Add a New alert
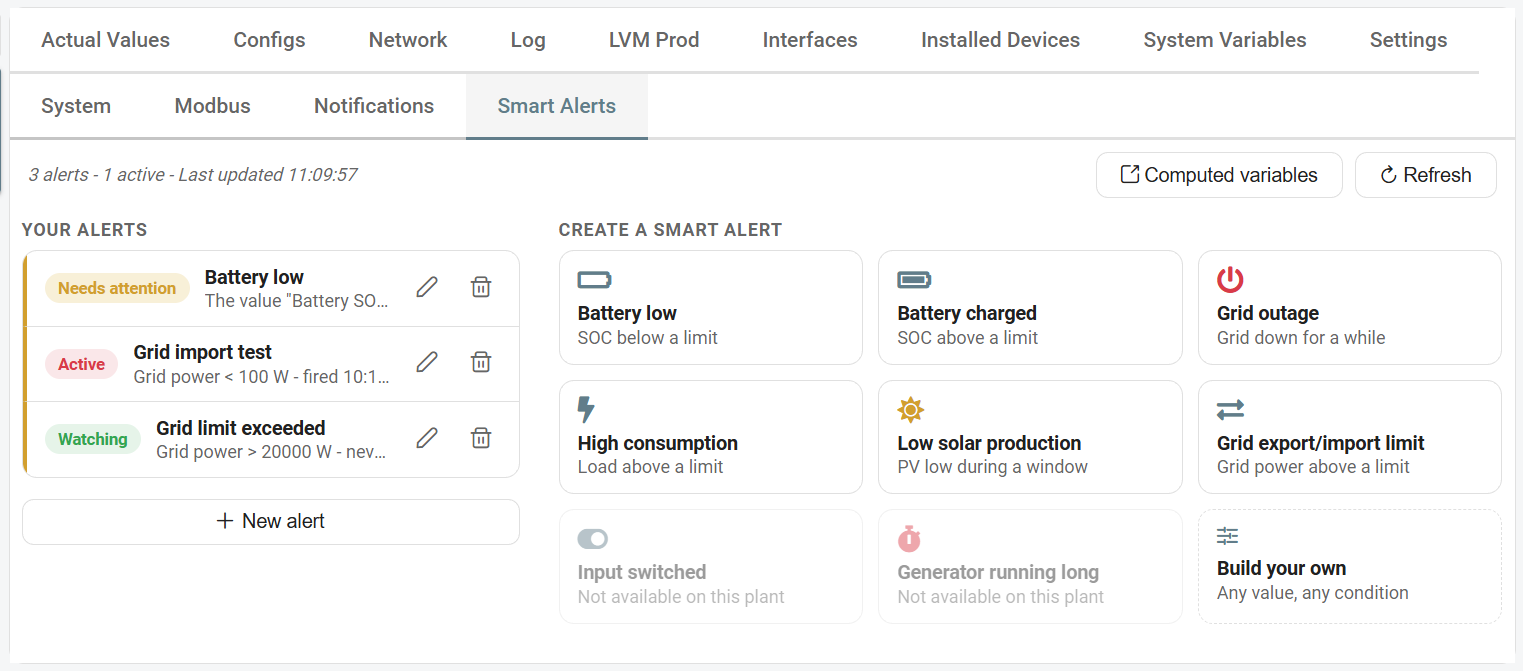The height and width of the screenshot is (671, 1523). click(x=271, y=521)
